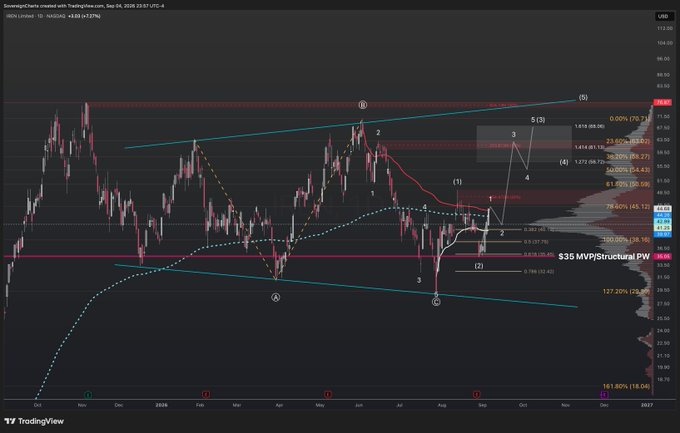Click the '(2)' wave label below September

tap(479, 266)
